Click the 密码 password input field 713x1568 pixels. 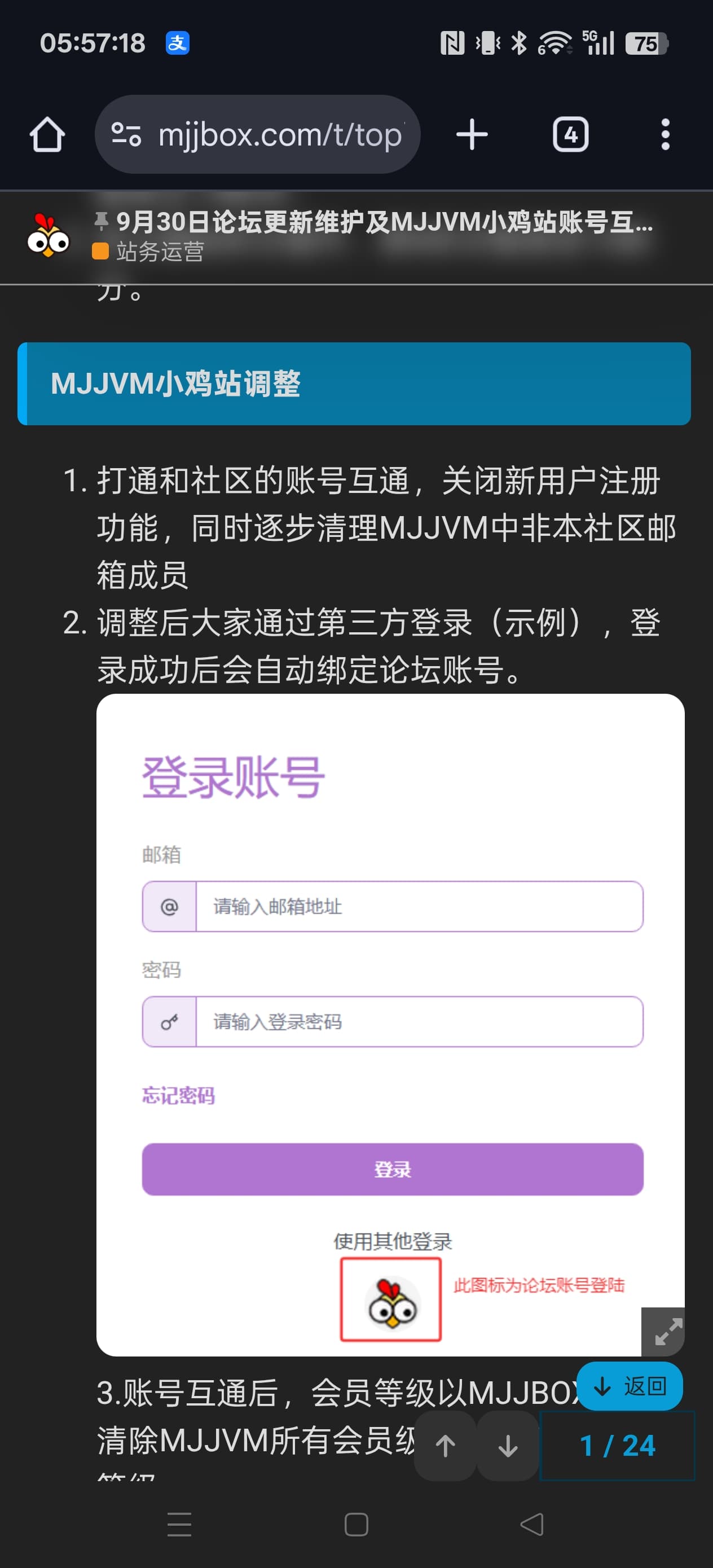419,1021
